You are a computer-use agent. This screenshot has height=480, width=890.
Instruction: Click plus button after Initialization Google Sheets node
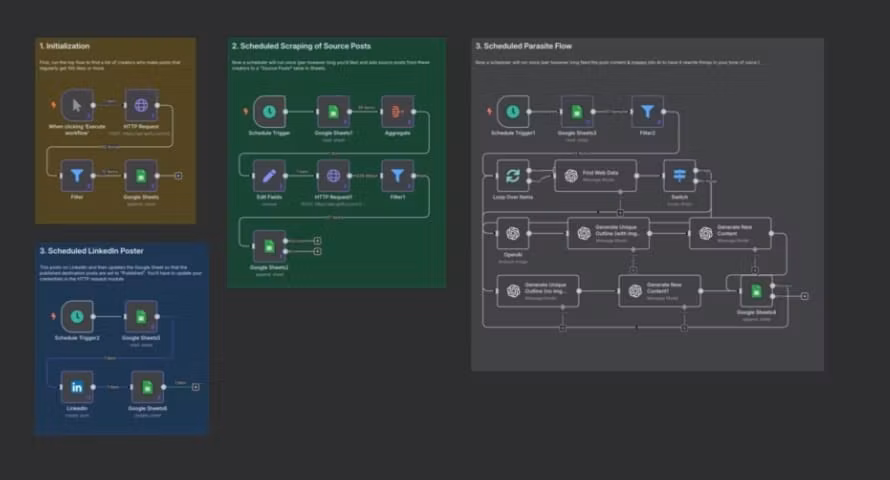[x=178, y=176]
